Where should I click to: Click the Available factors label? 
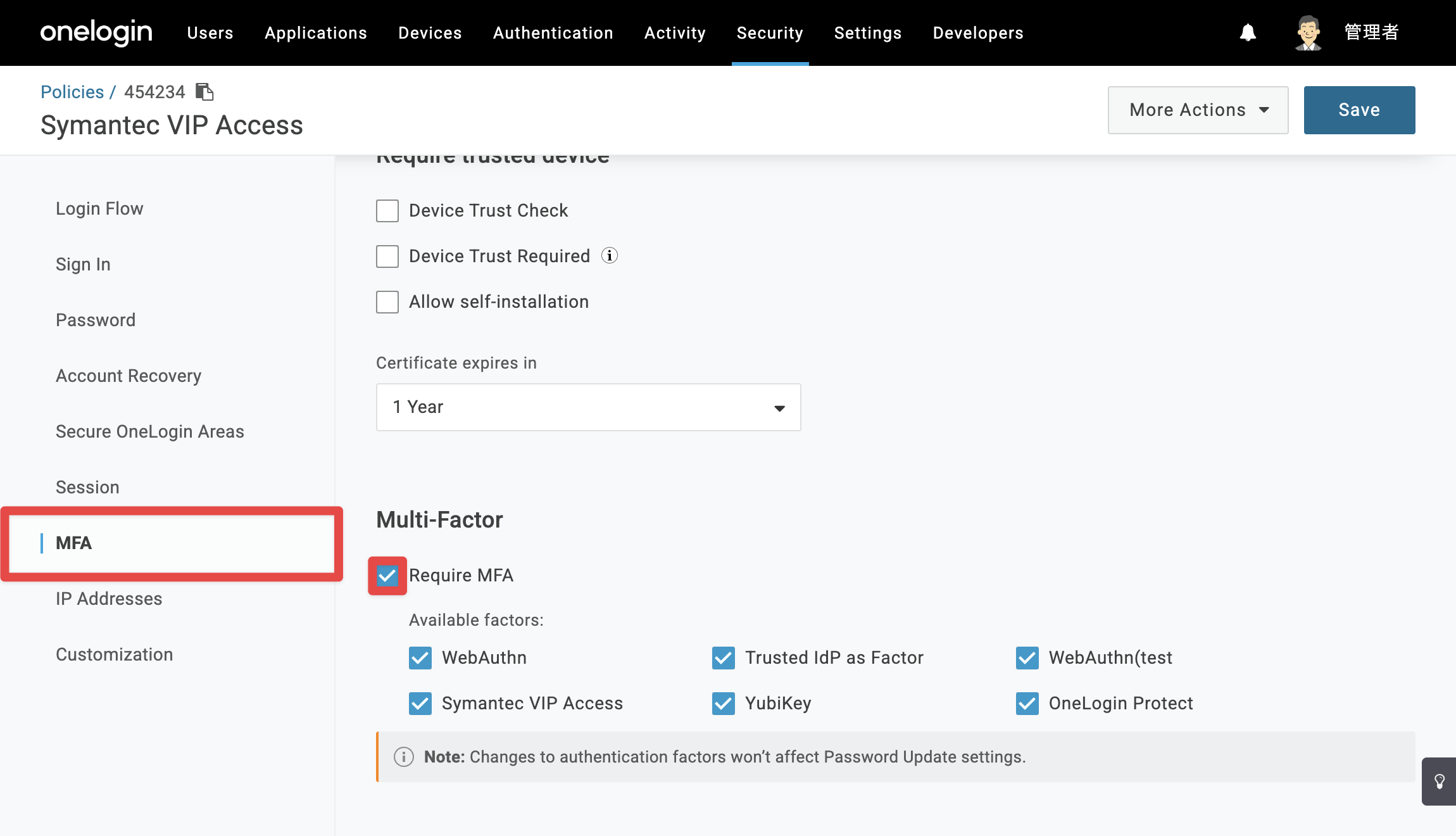point(476,620)
